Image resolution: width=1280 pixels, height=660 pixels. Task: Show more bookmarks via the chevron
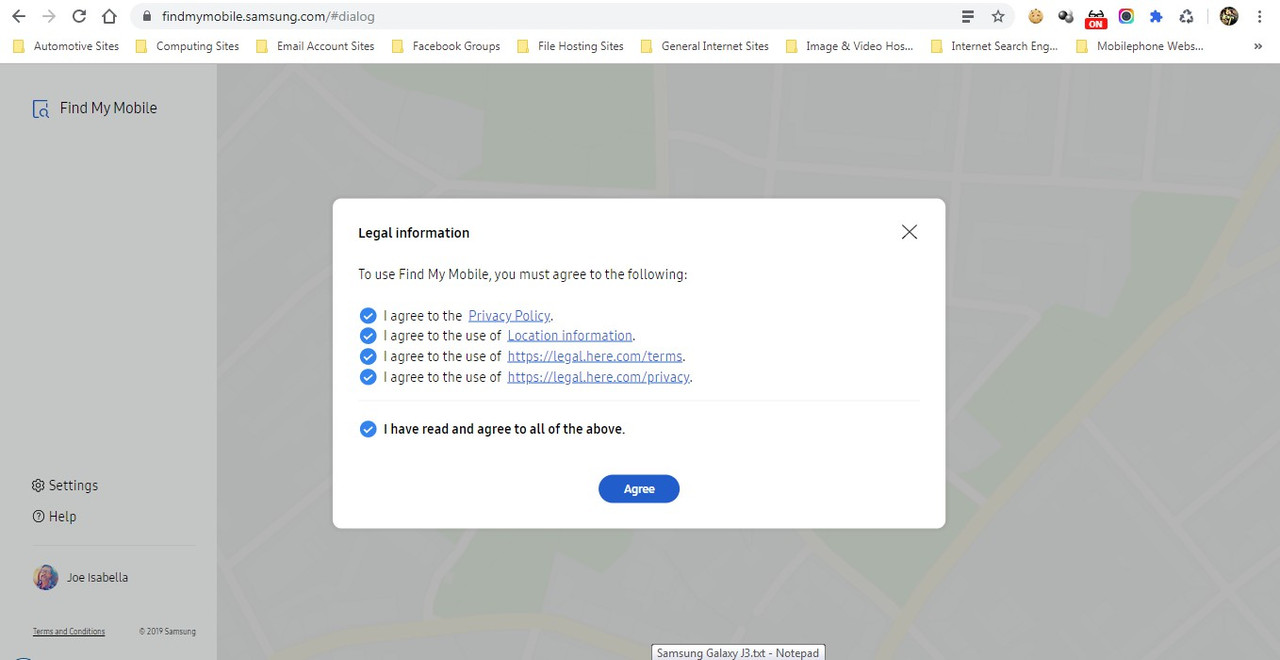click(1258, 46)
